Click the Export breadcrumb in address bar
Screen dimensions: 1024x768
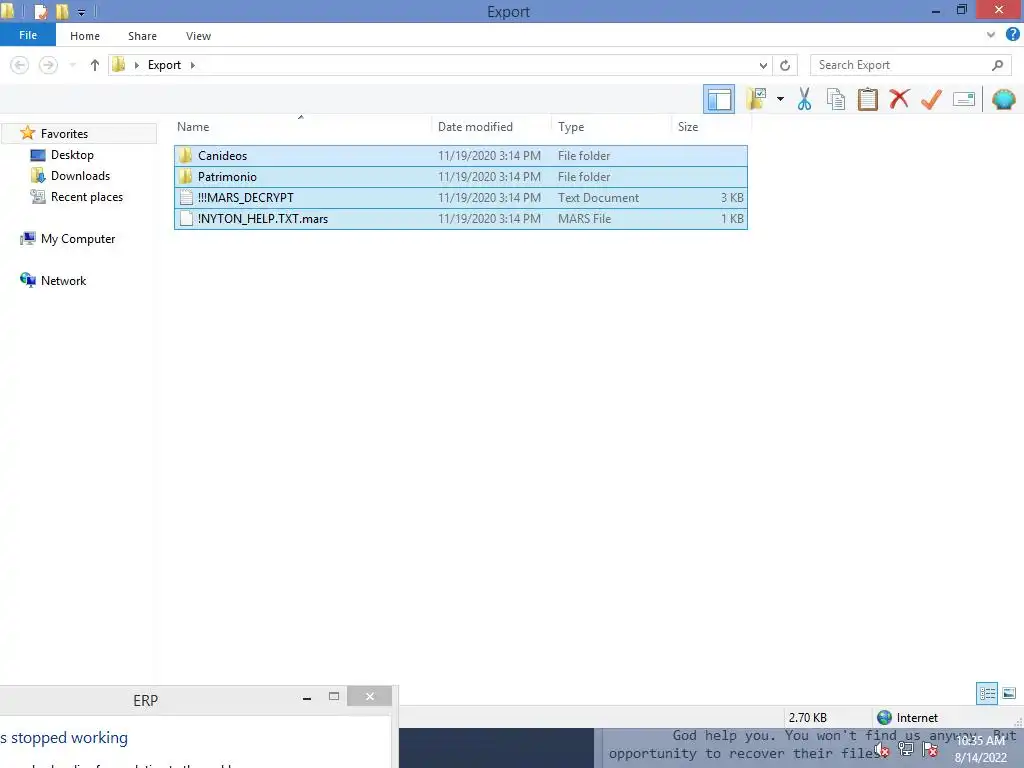[164, 65]
